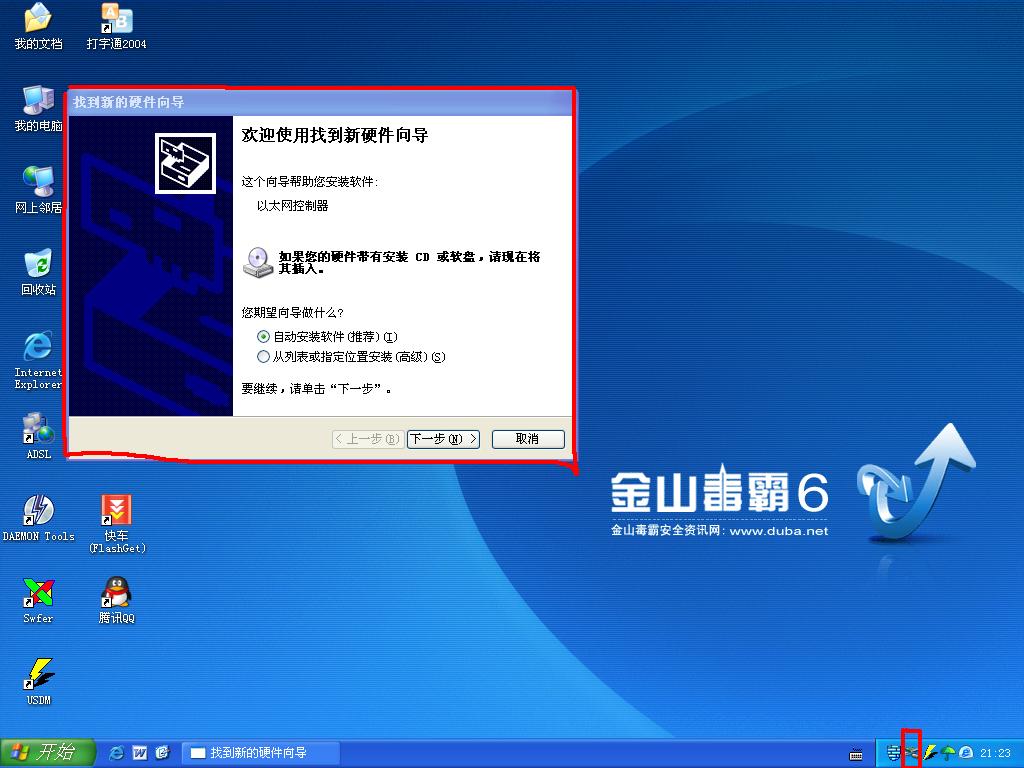
Task: Click 这个向导帮助您安装软件 text
Action: coord(310,182)
